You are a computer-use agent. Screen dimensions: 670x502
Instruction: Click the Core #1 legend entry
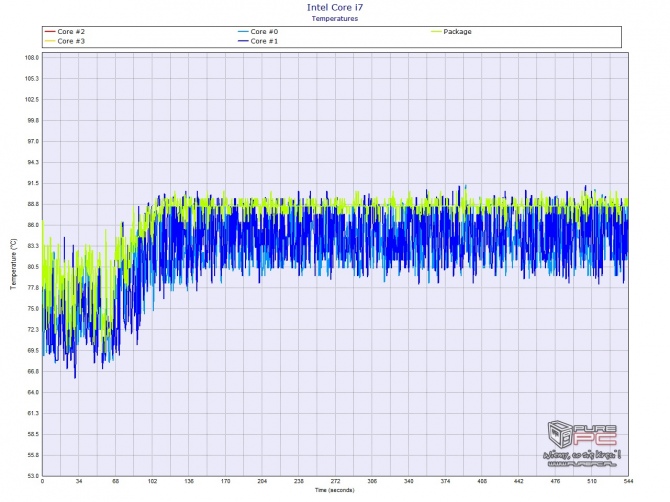pyautogui.click(x=258, y=41)
